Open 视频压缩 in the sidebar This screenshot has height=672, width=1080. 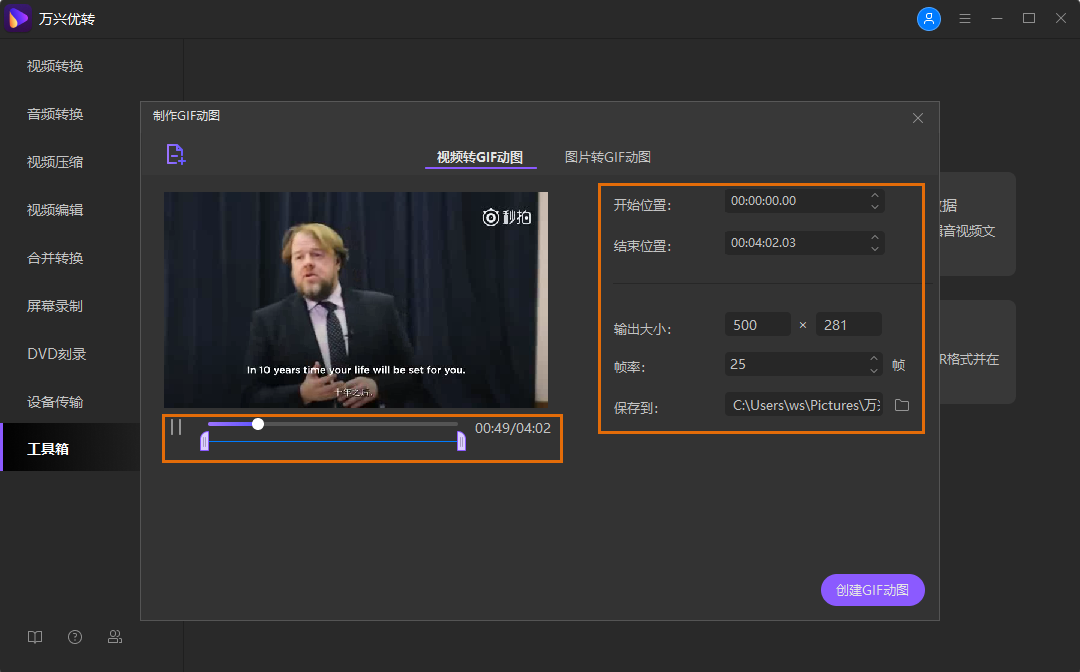(x=55, y=162)
